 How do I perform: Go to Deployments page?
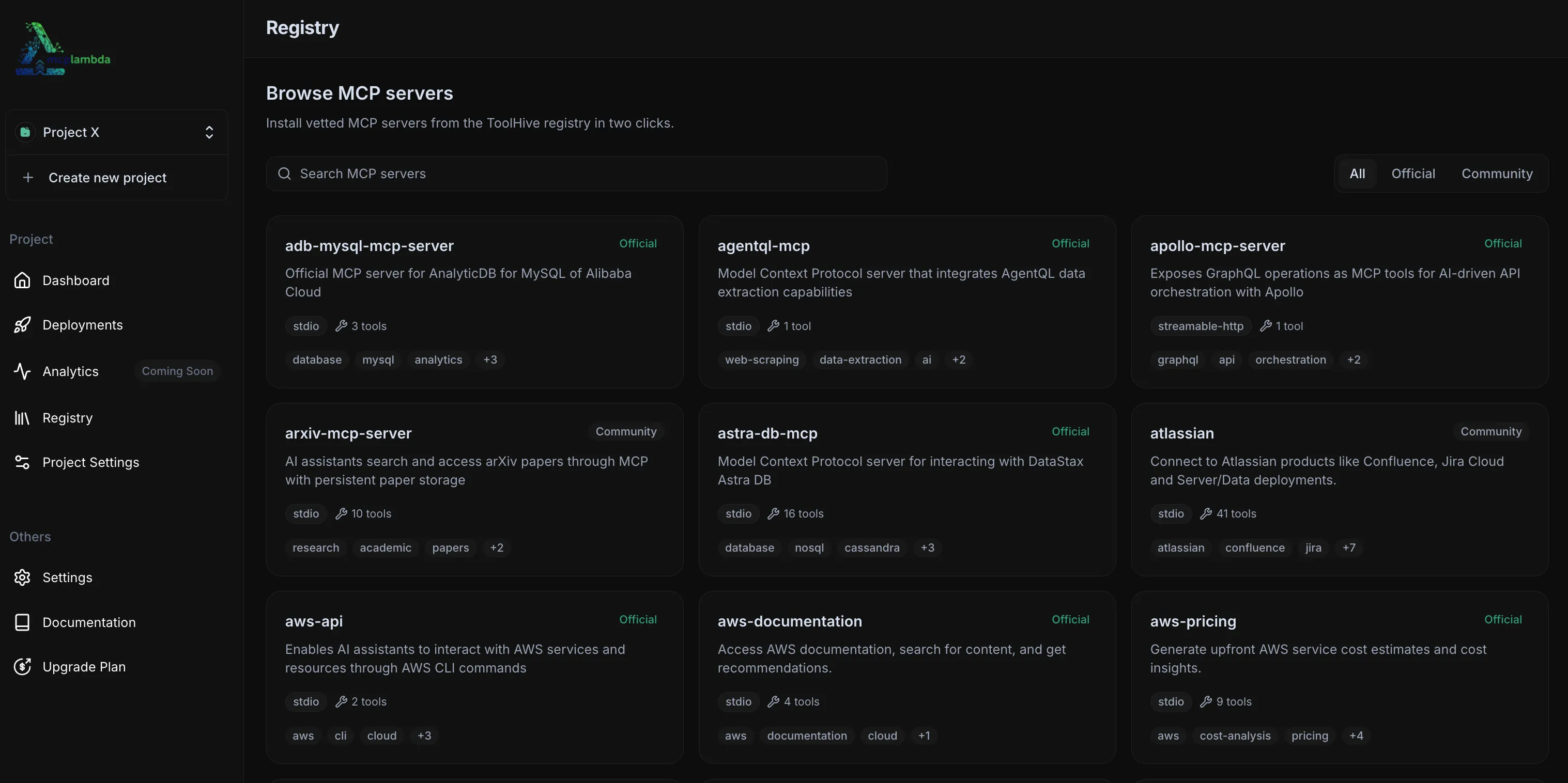83,325
